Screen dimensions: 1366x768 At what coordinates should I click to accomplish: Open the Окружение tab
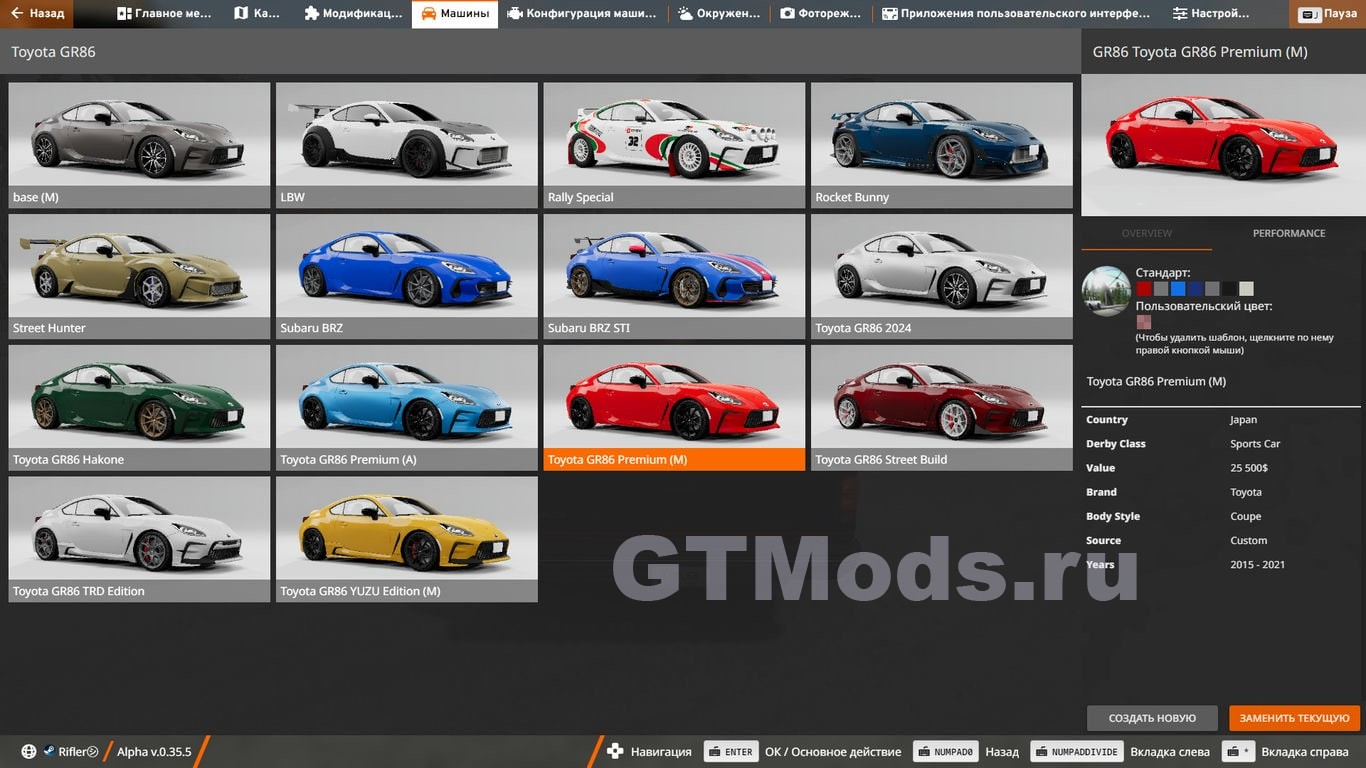[719, 14]
